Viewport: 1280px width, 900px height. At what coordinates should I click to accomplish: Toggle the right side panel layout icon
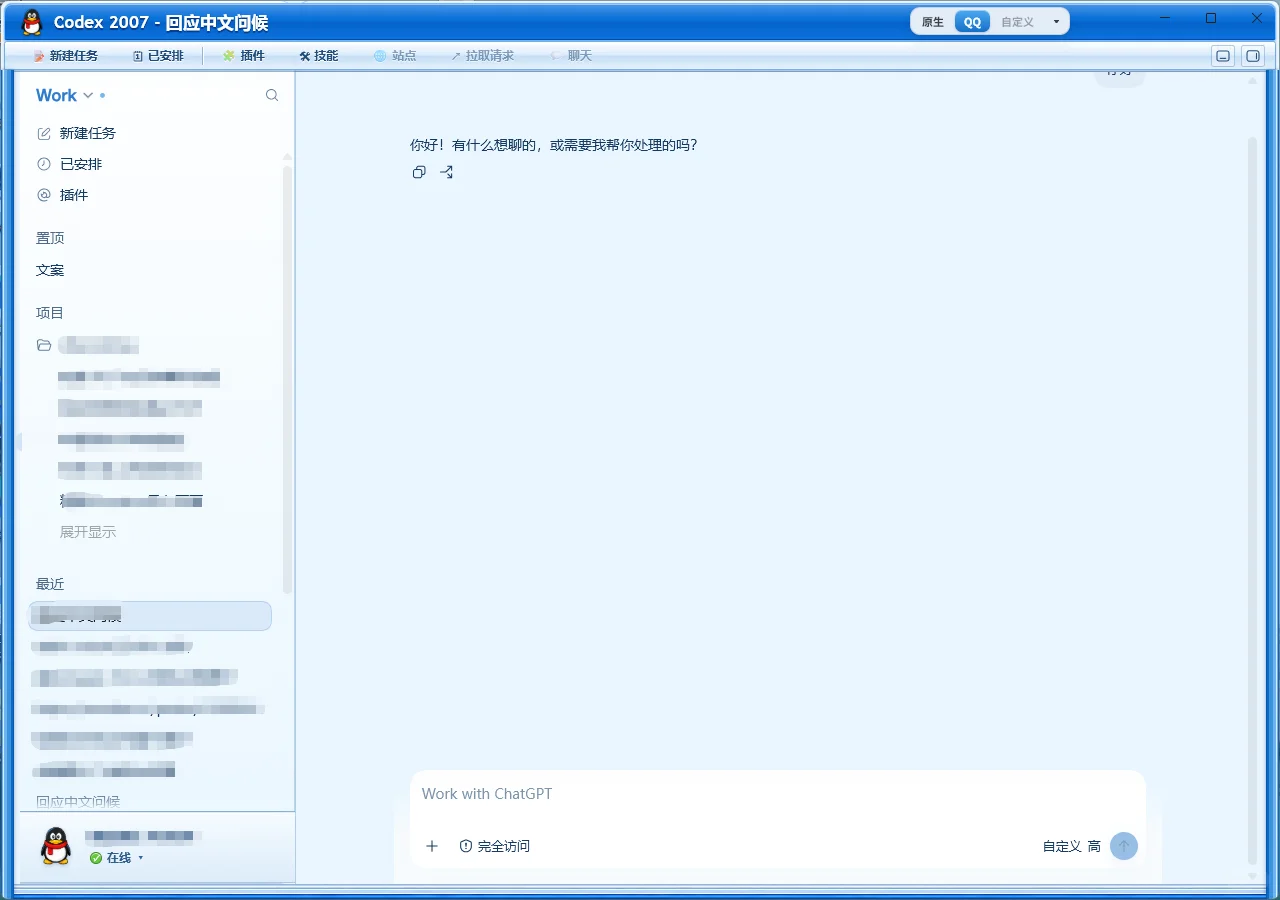(1253, 56)
